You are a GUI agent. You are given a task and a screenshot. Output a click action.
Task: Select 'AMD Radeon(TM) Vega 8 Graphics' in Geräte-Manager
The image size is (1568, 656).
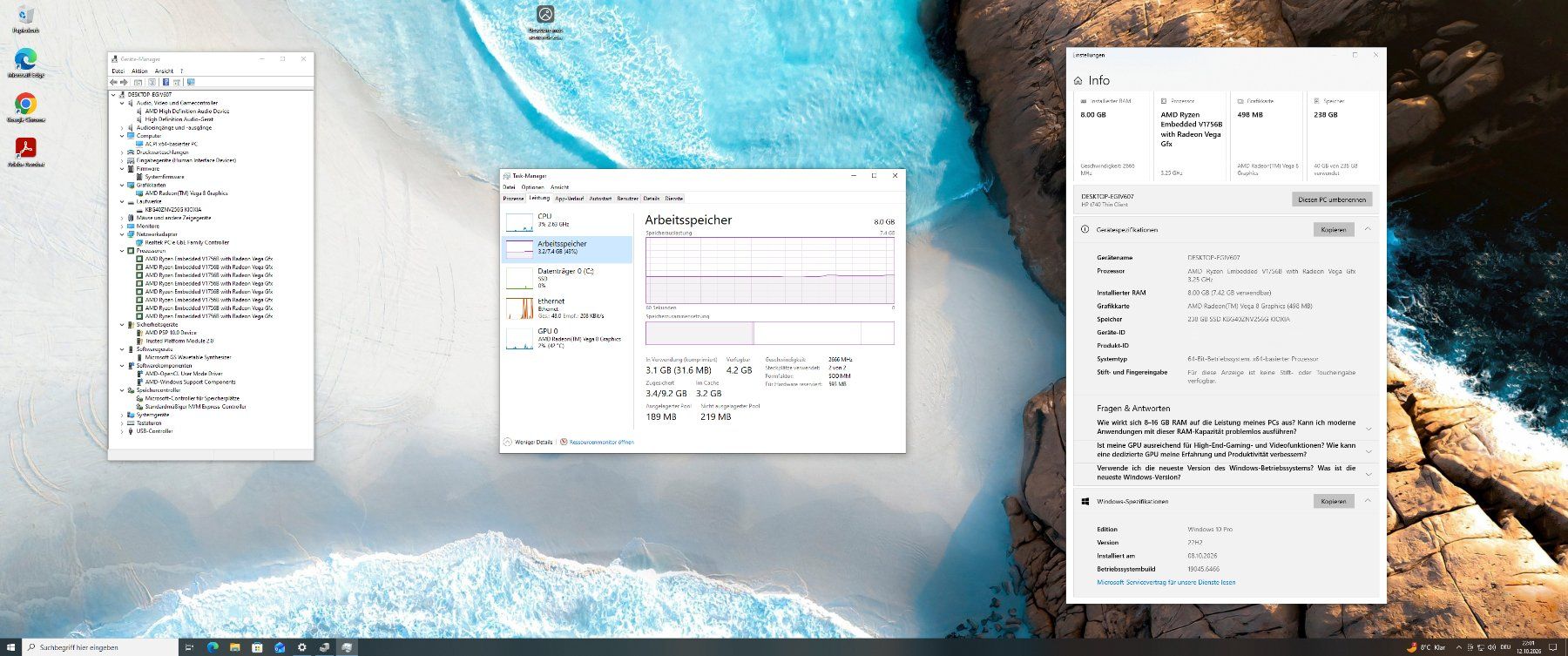coord(186,193)
